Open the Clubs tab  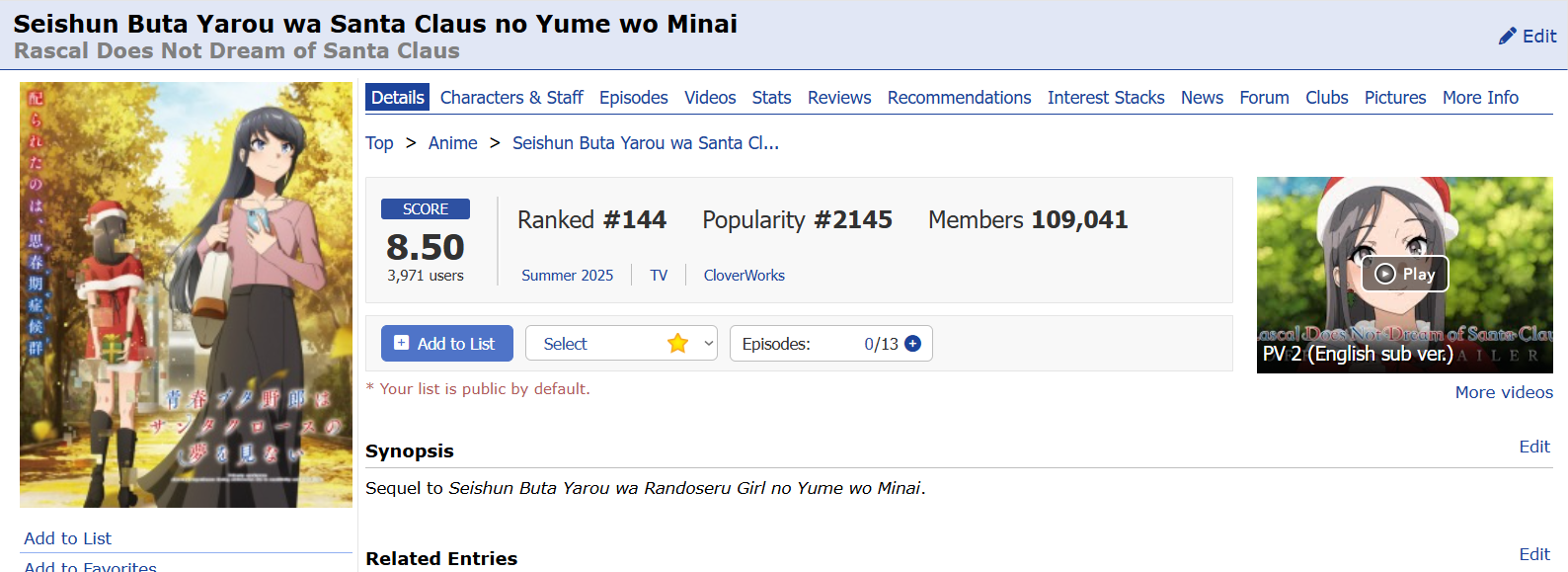(1326, 98)
